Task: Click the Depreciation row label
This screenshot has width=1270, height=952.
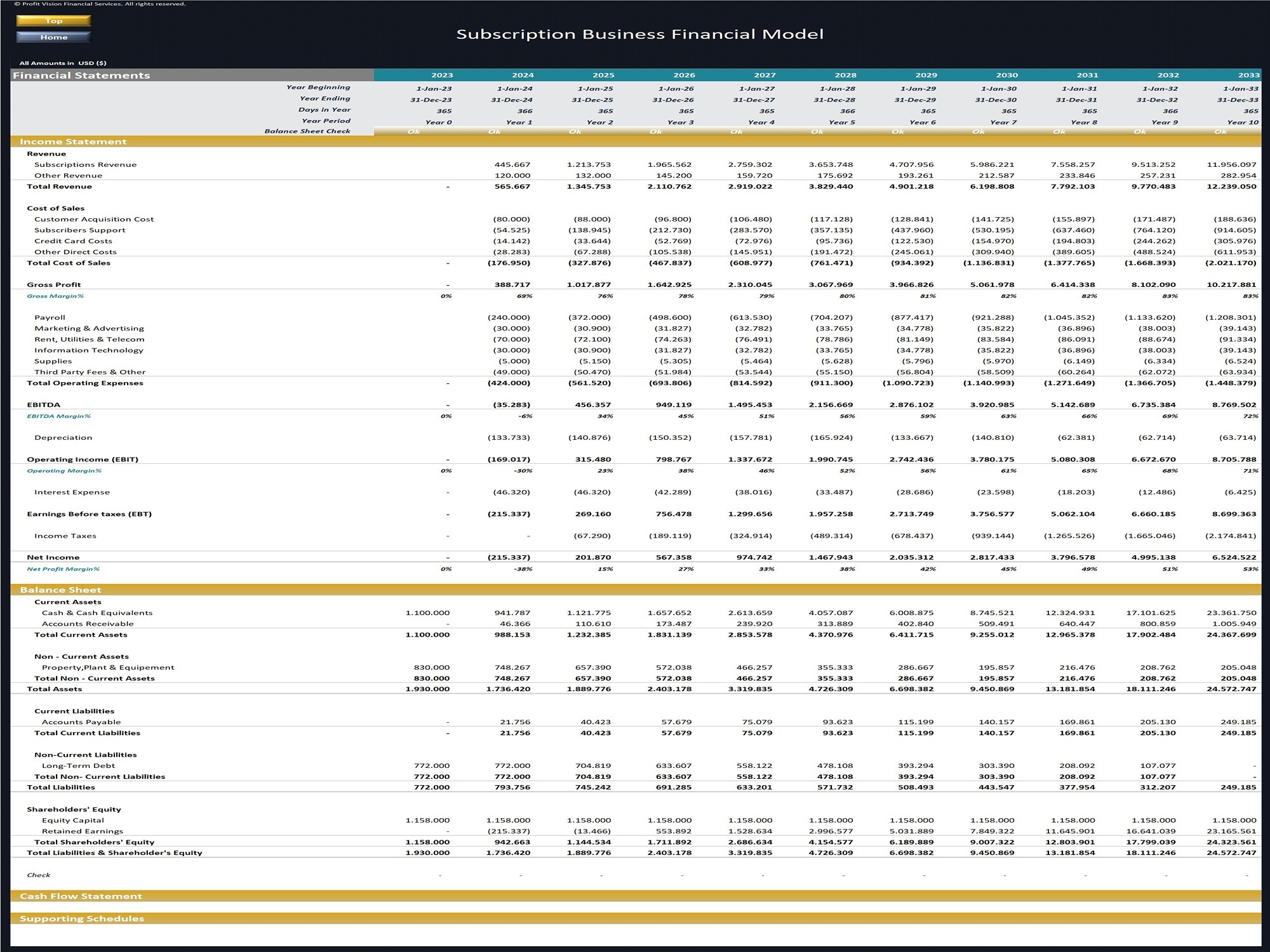Action: [x=63, y=437]
